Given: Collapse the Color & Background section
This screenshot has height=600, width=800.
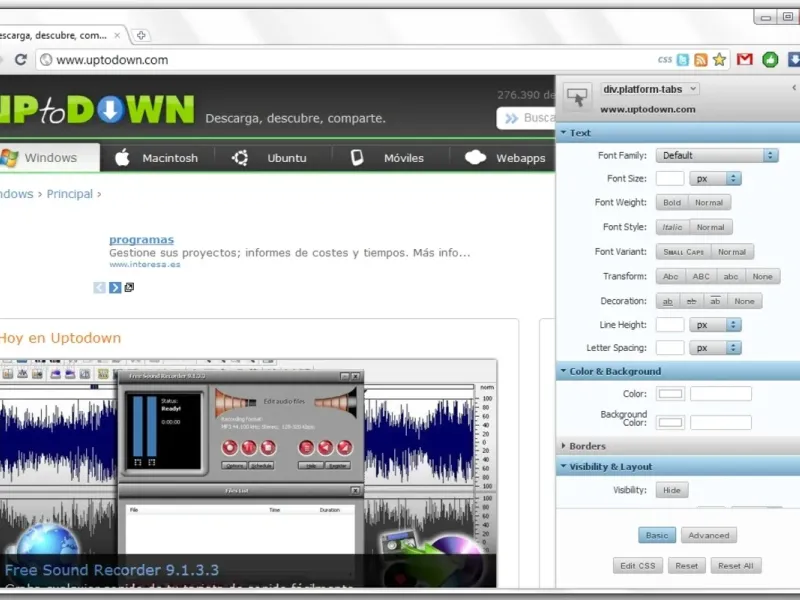Looking at the screenshot, I should coord(678,371).
